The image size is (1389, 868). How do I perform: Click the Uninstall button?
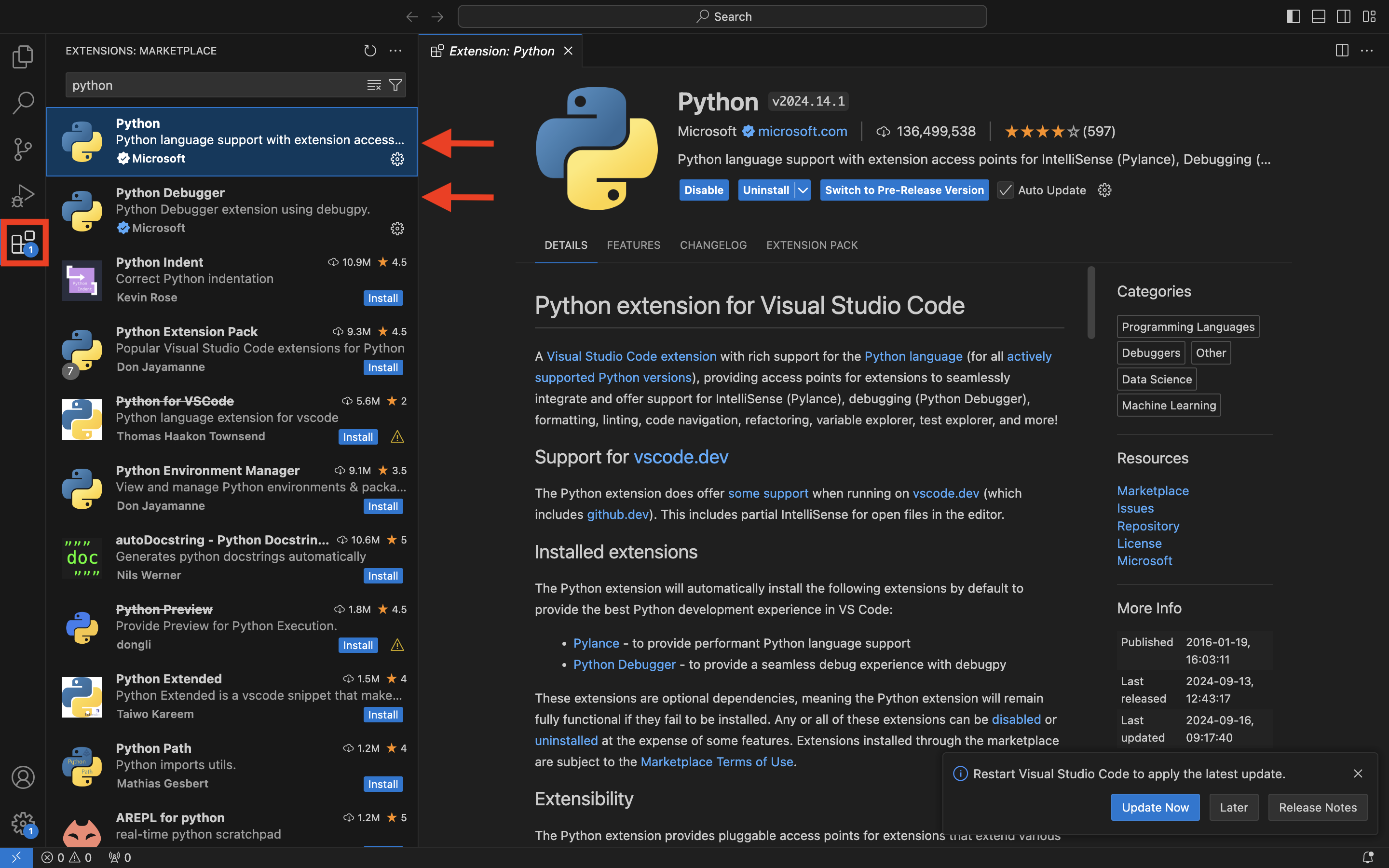pos(766,190)
